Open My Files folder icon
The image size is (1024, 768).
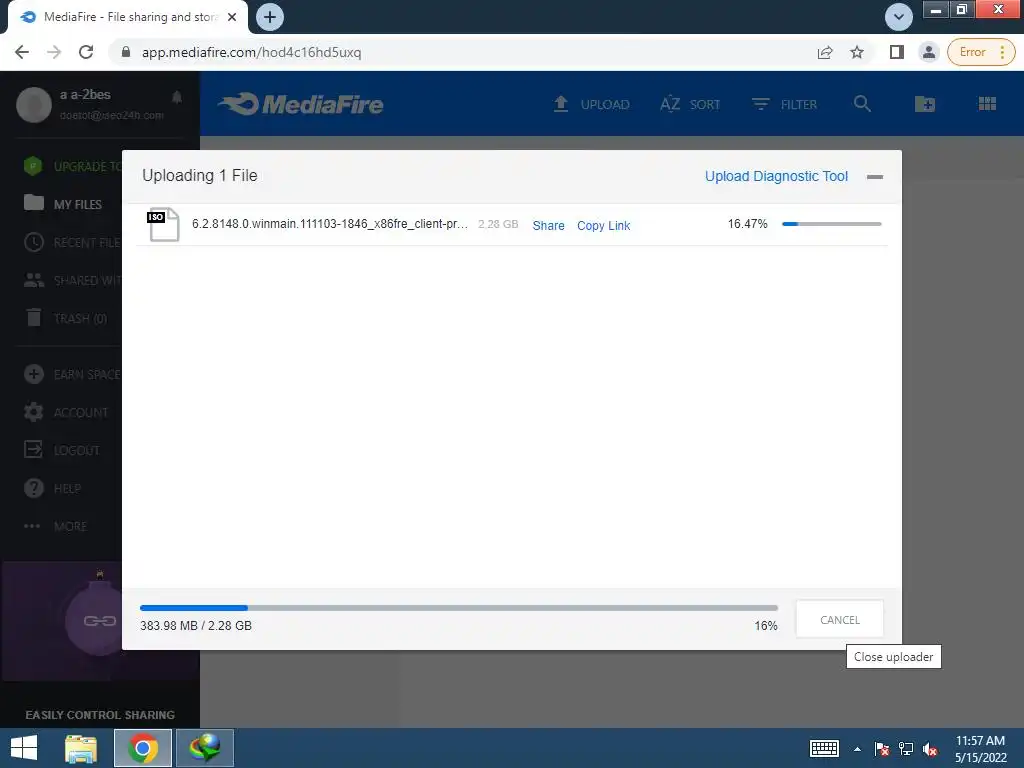pos(34,203)
